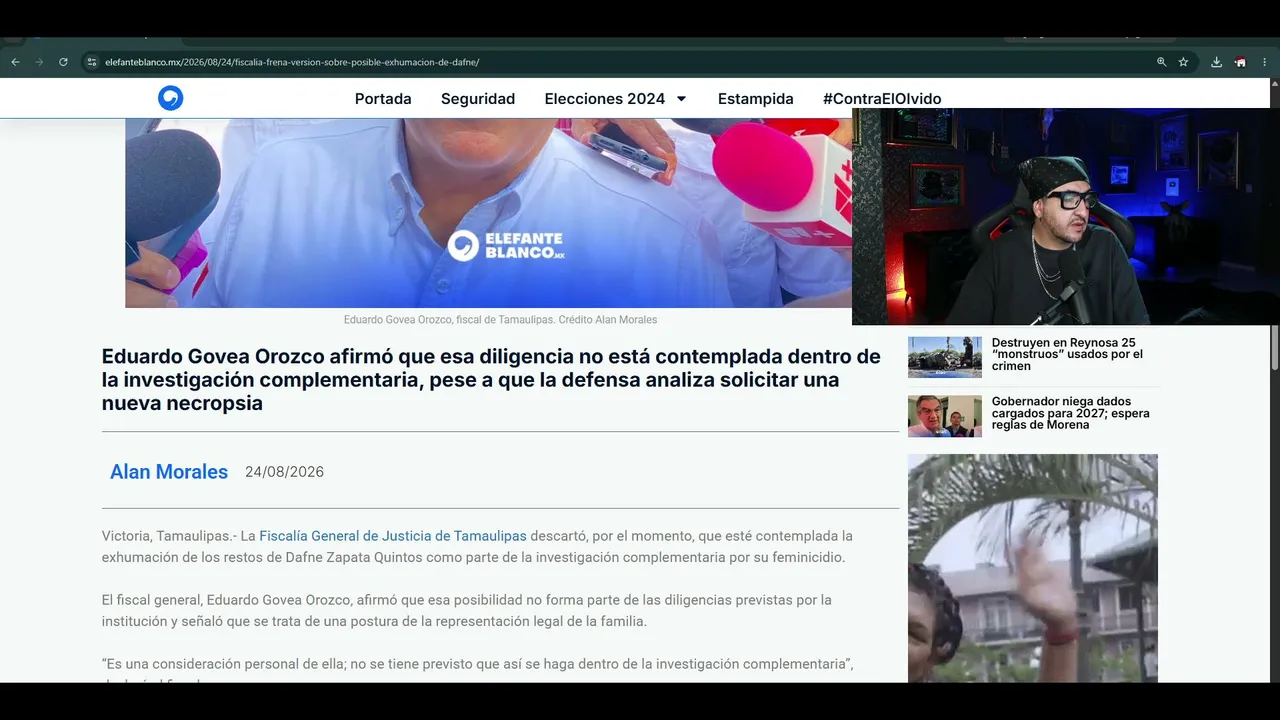The width and height of the screenshot is (1280, 720).
Task: Open the Estampida section
Action: [x=756, y=99]
